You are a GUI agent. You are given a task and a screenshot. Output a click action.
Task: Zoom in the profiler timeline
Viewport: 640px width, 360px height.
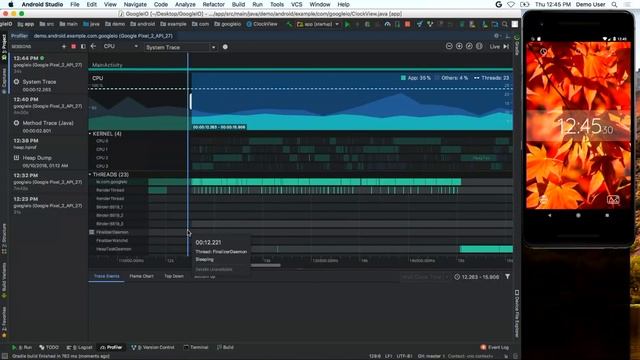[x=459, y=47]
